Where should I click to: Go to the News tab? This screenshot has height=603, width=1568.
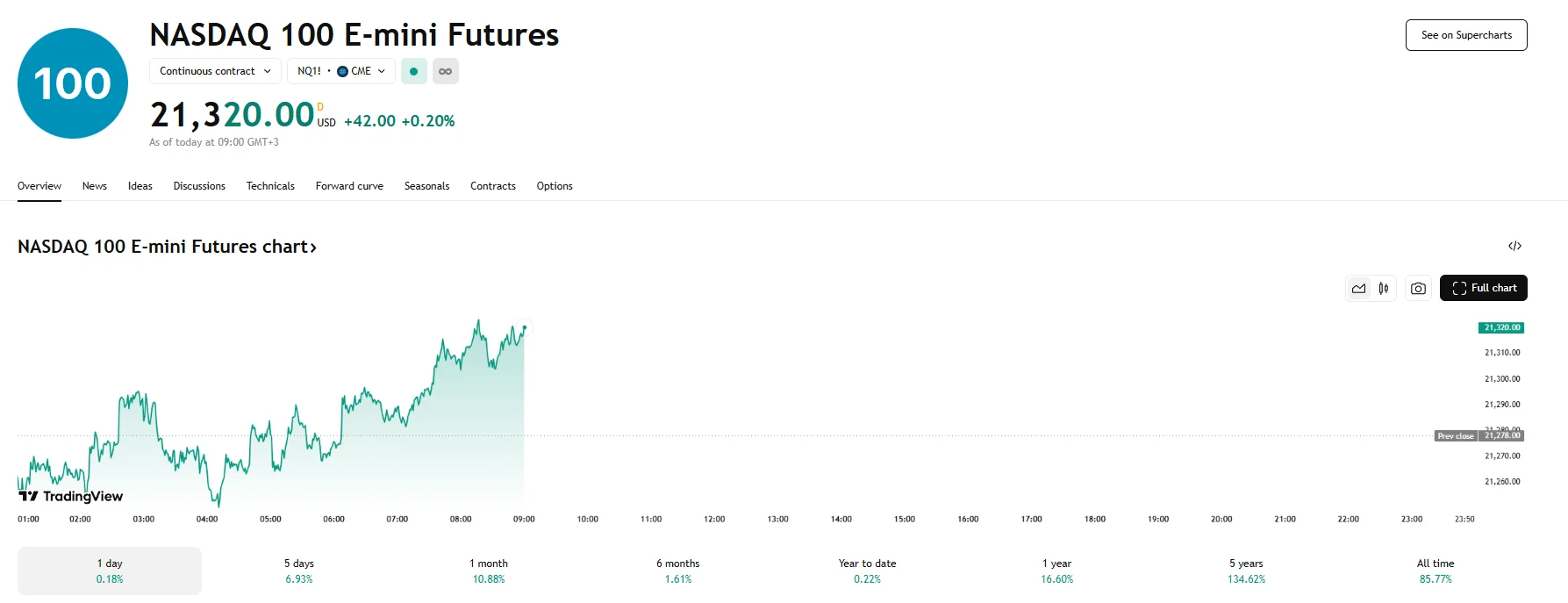(95, 186)
